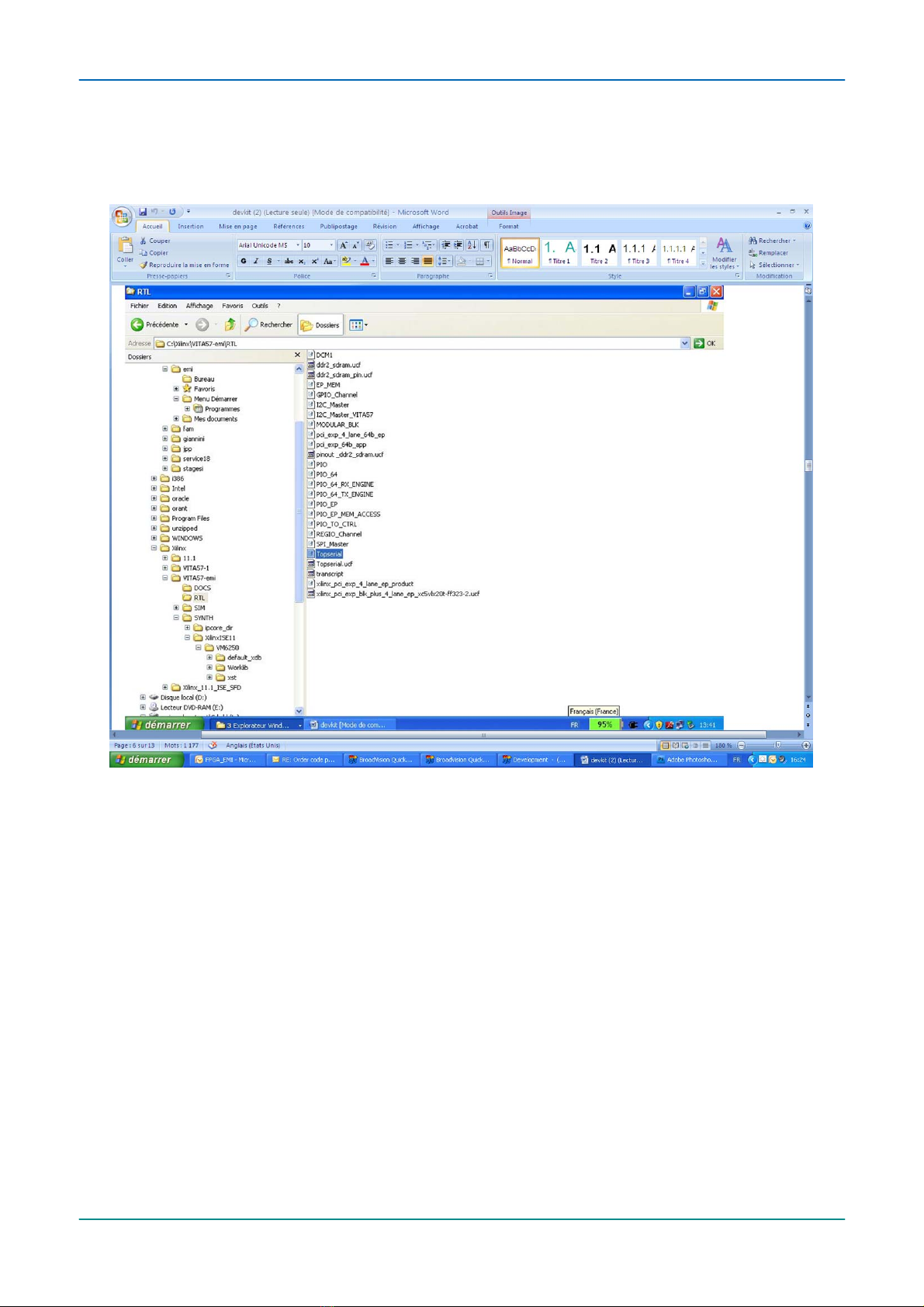Expand the Intel folder tree node
This screenshot has height=1307, width=924.
(x=154, y=489)
